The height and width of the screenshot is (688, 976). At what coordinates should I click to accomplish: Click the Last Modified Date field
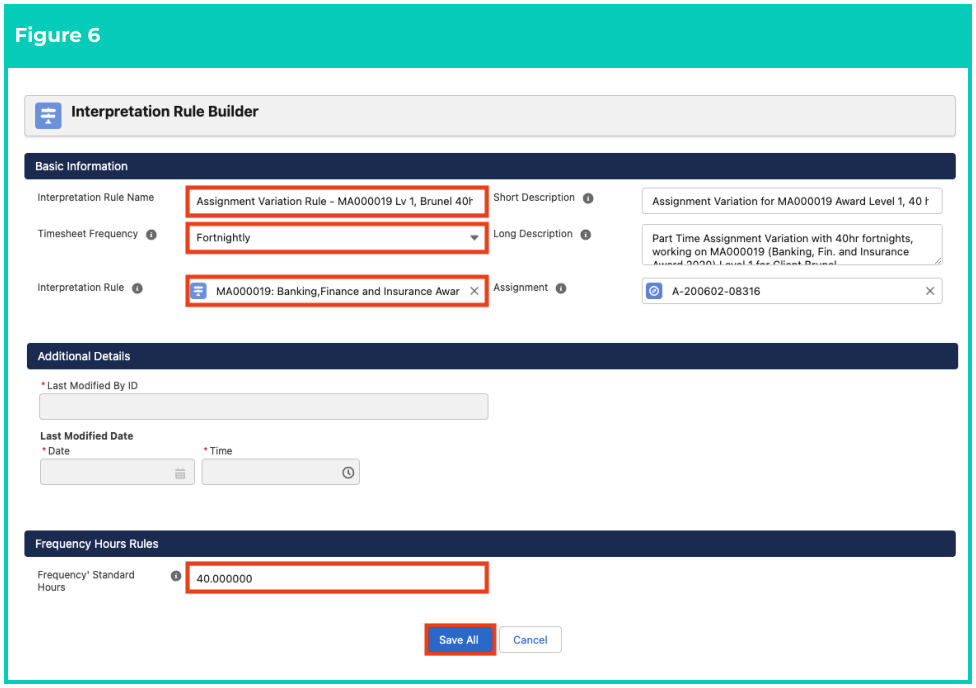pos(118,472)
